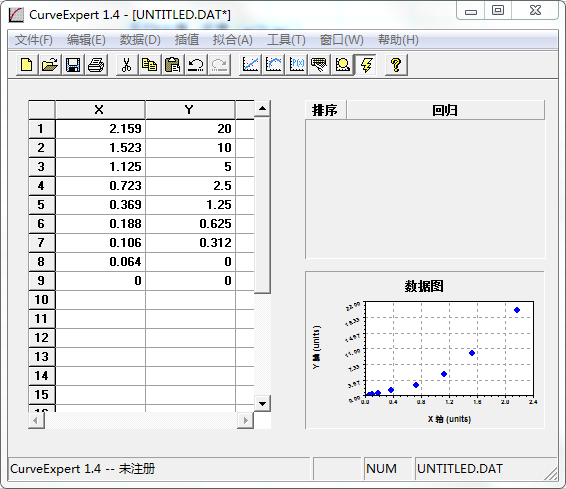Select the X column header
Screen dimensions: 566x489
(100, 110)
